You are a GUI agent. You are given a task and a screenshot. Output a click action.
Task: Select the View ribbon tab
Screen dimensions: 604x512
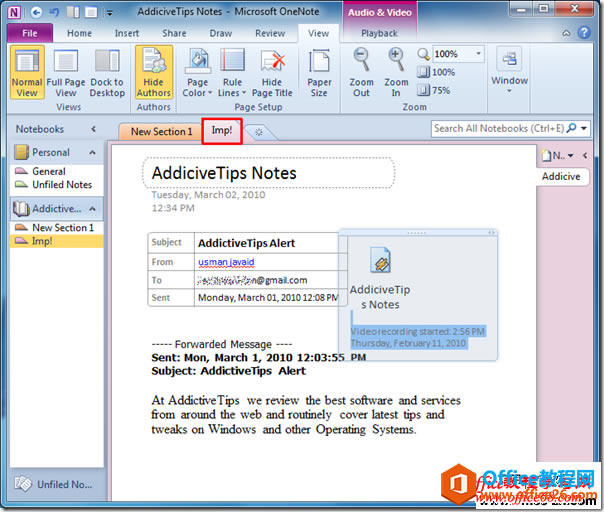point(319,33)
